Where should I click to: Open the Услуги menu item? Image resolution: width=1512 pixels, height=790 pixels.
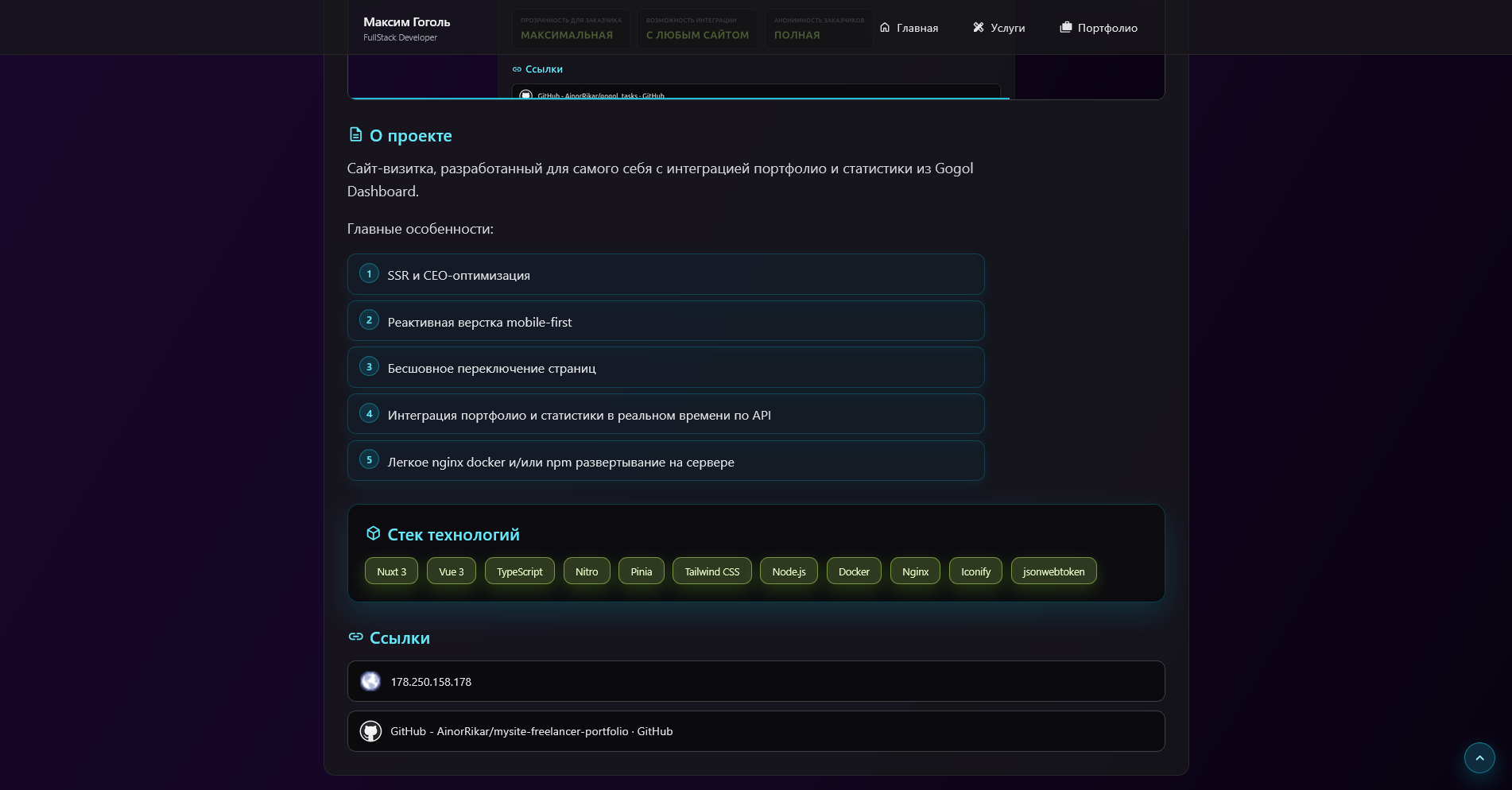coord(999,28)
